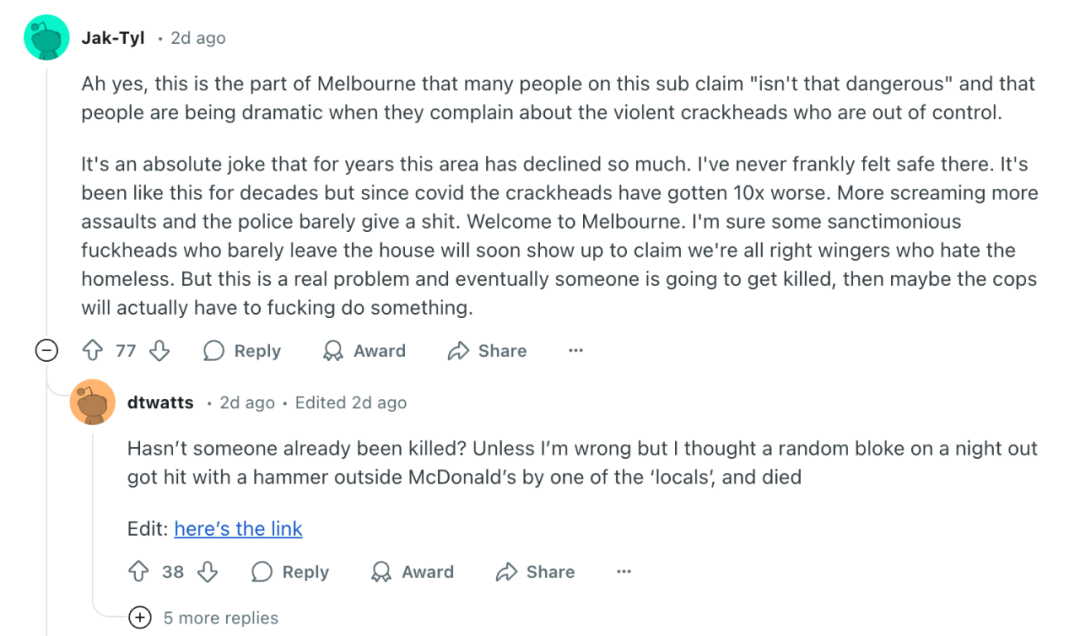Reply to dtwatts's comment

pos(290,572)
